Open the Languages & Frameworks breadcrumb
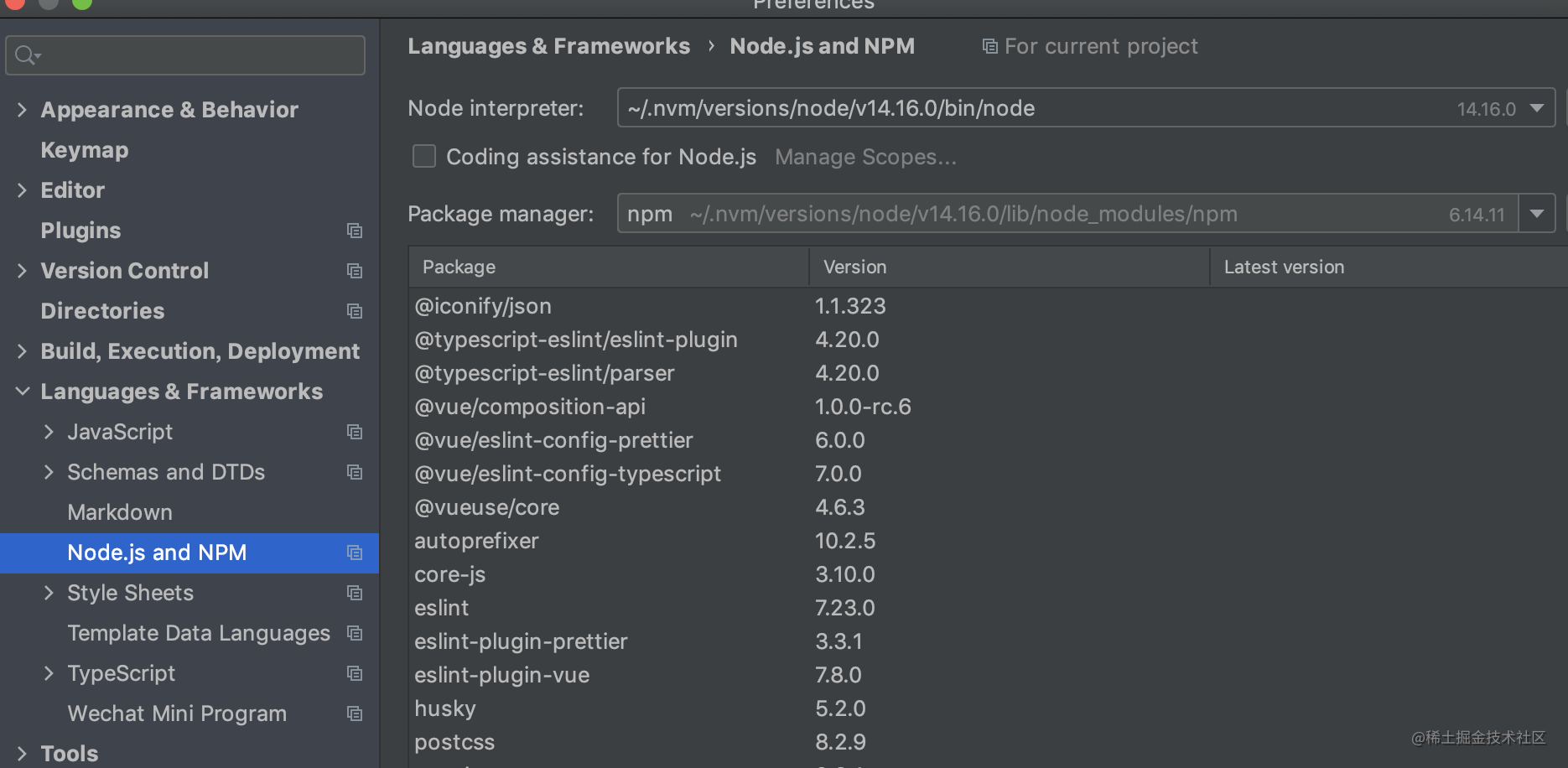 (x=548, y=46)
